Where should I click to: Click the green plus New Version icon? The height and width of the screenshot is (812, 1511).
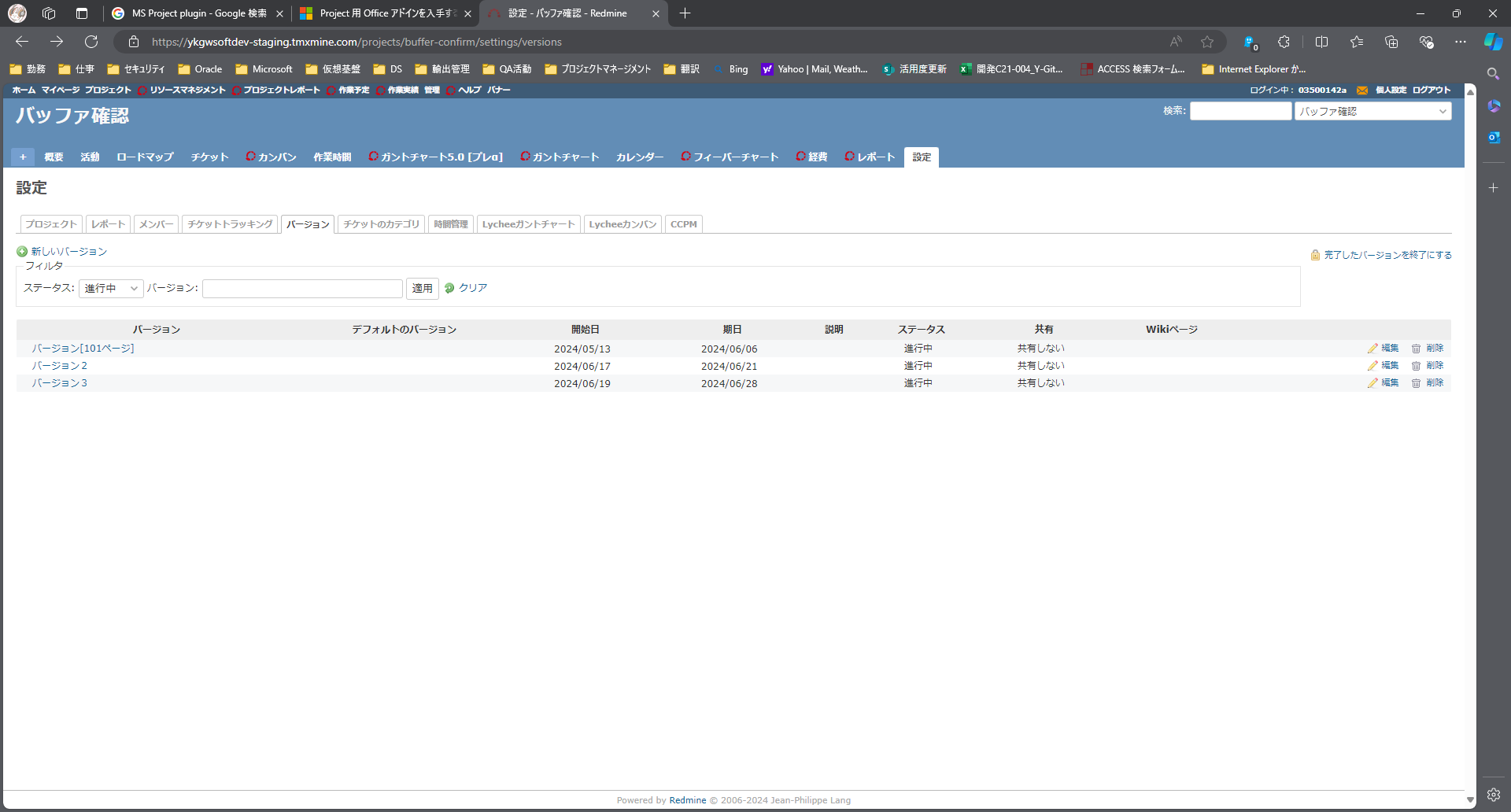coord(22,252)
